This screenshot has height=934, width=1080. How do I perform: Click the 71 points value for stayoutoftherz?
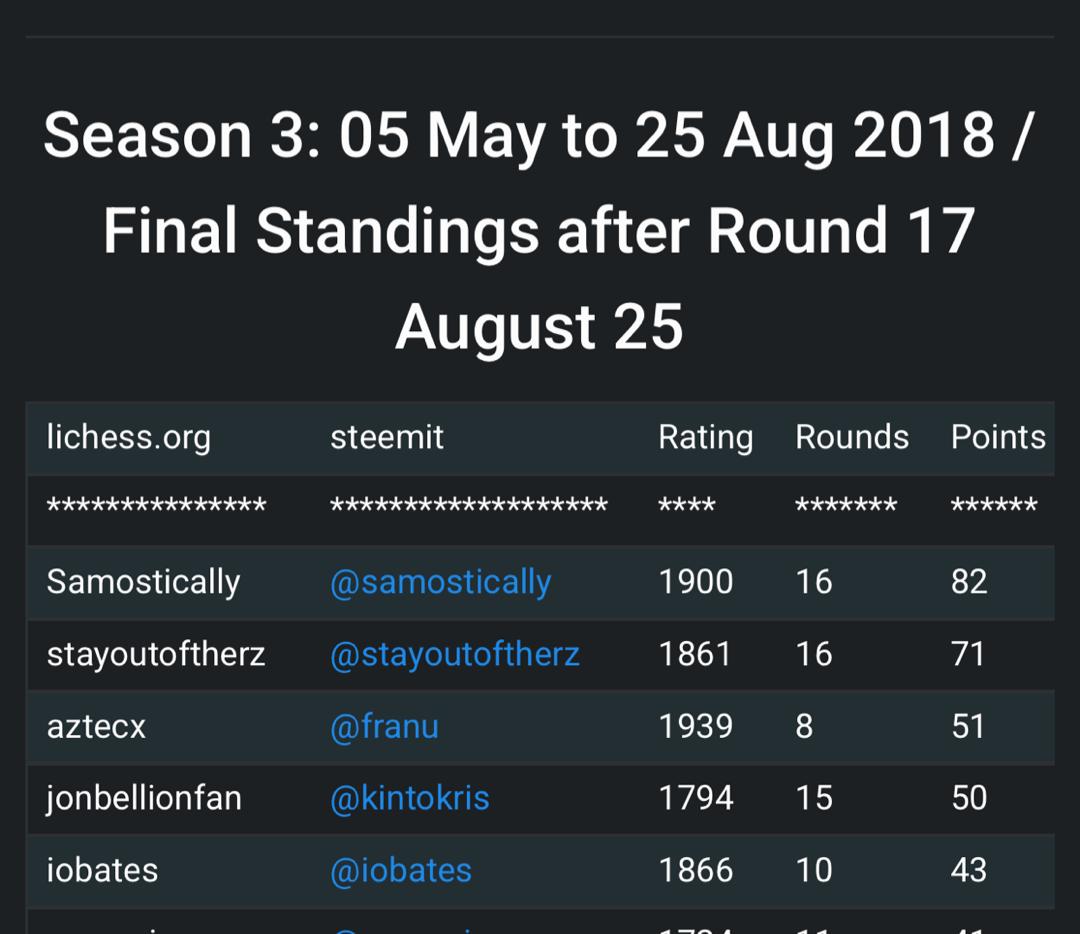pos(968,654)
